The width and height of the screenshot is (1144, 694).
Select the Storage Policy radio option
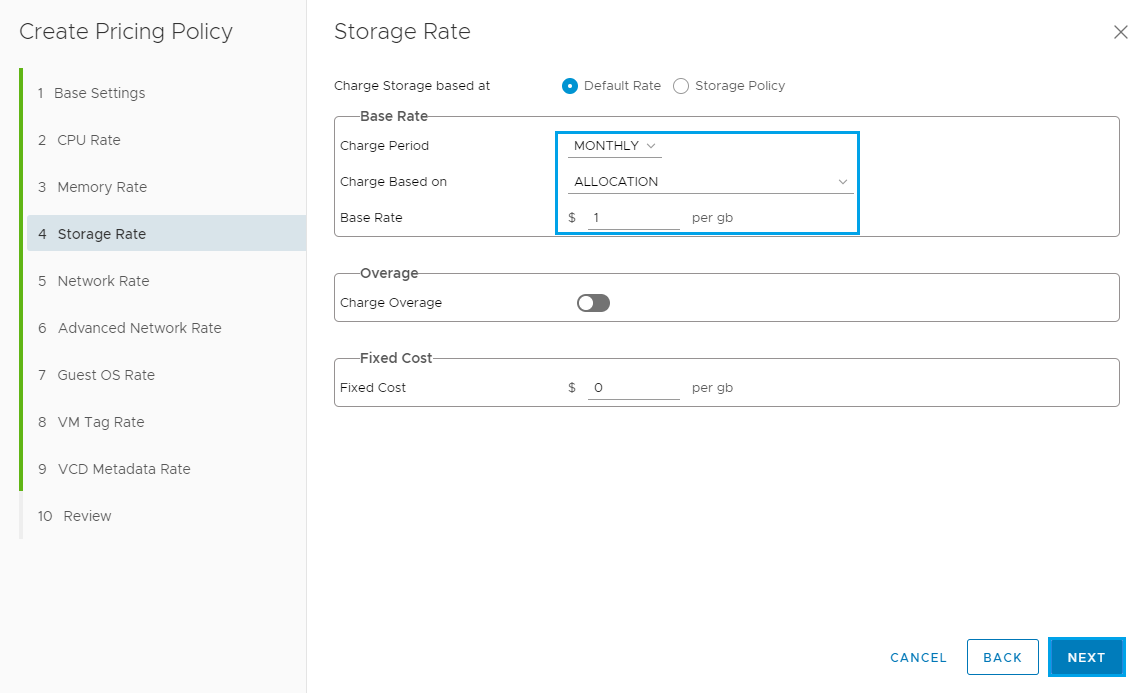681,86
